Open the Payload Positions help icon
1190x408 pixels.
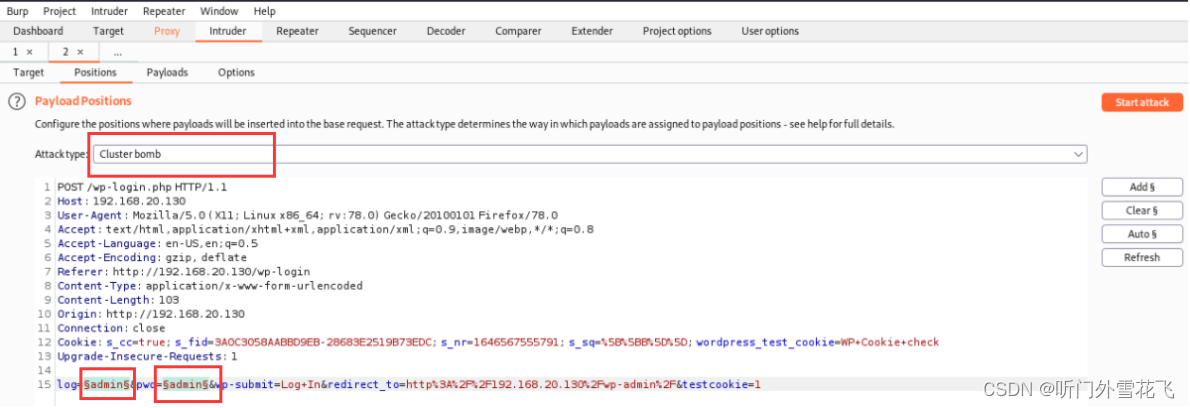[17, 102]
